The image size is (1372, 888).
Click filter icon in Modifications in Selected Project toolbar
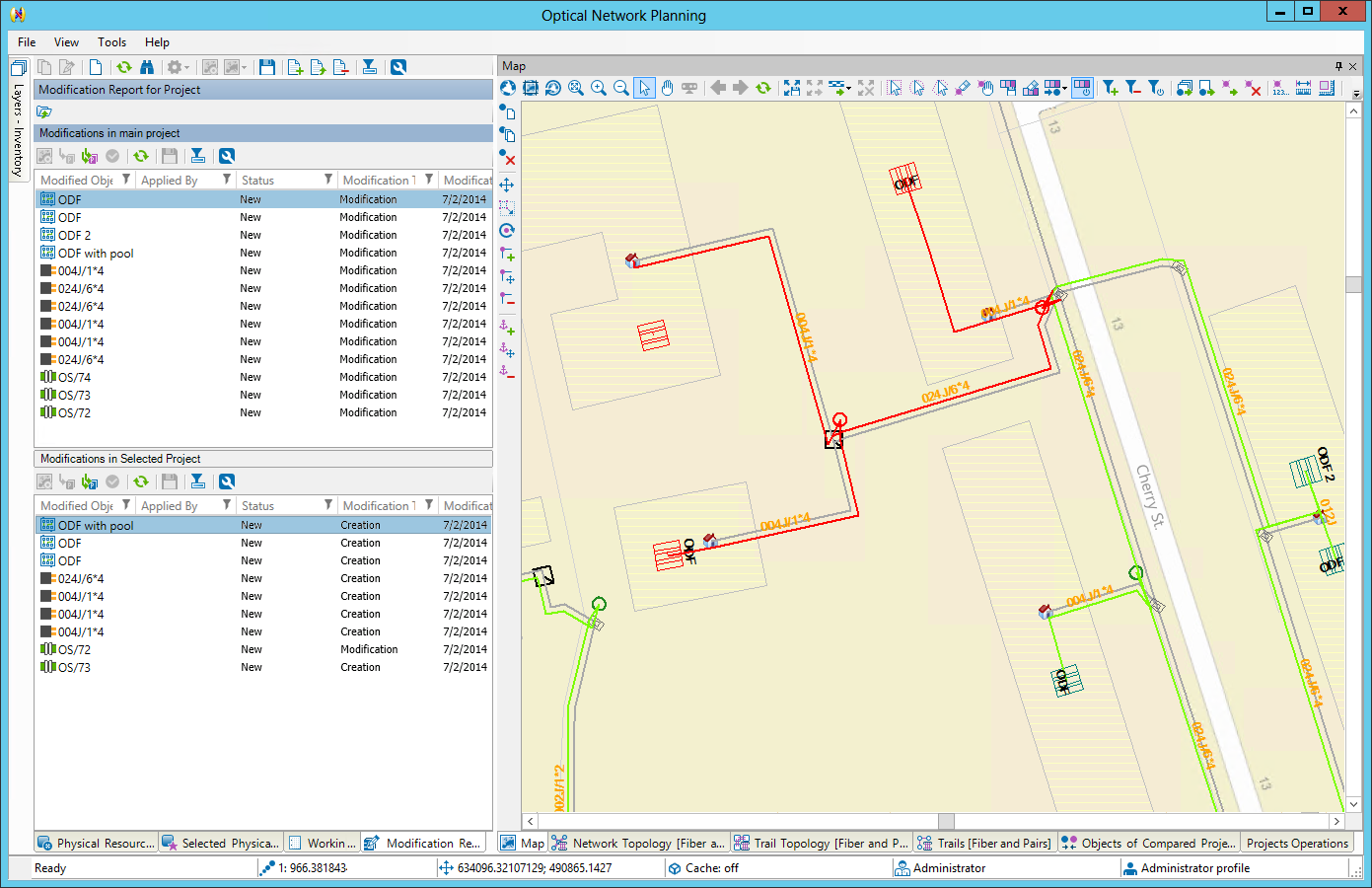[197, 481]
